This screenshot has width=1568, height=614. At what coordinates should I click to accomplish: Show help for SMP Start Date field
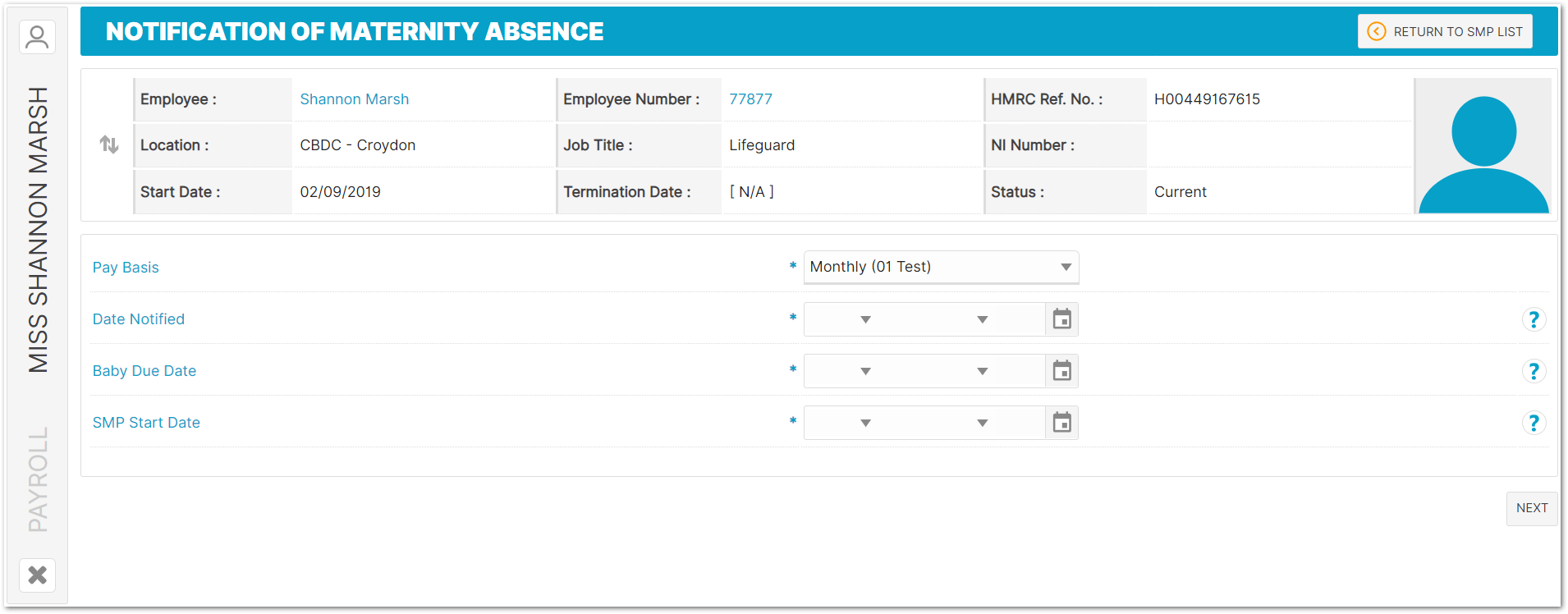1533,423
